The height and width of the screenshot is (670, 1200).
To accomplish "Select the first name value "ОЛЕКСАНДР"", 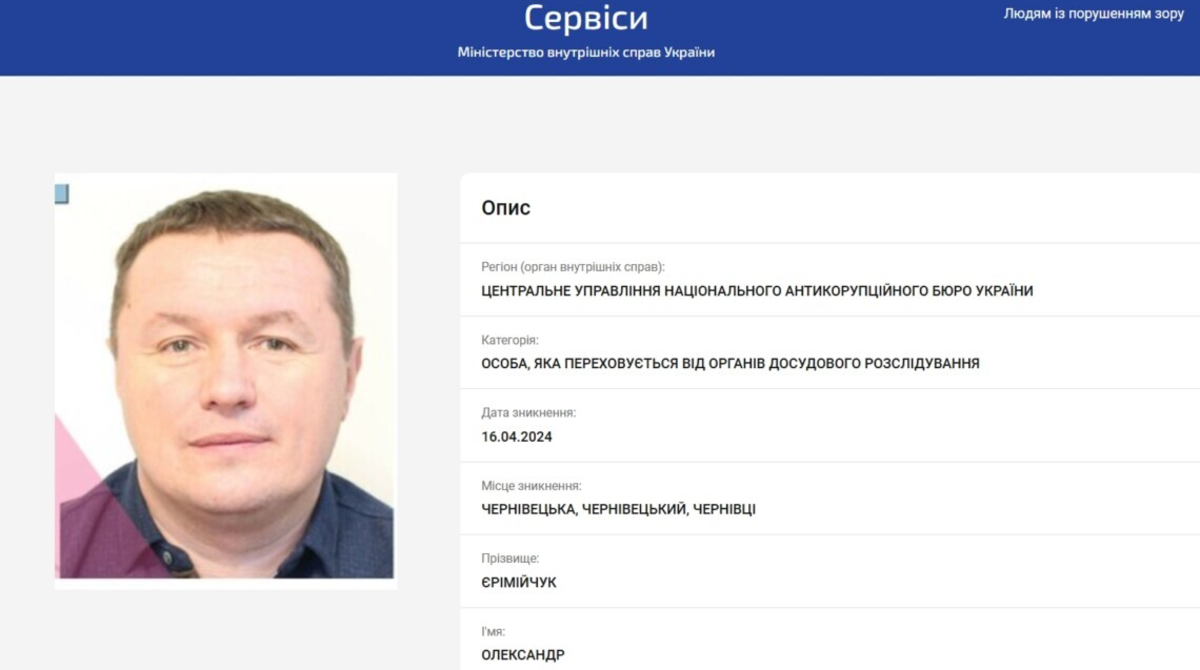I will pyautogui.click(x=523, y=655).
